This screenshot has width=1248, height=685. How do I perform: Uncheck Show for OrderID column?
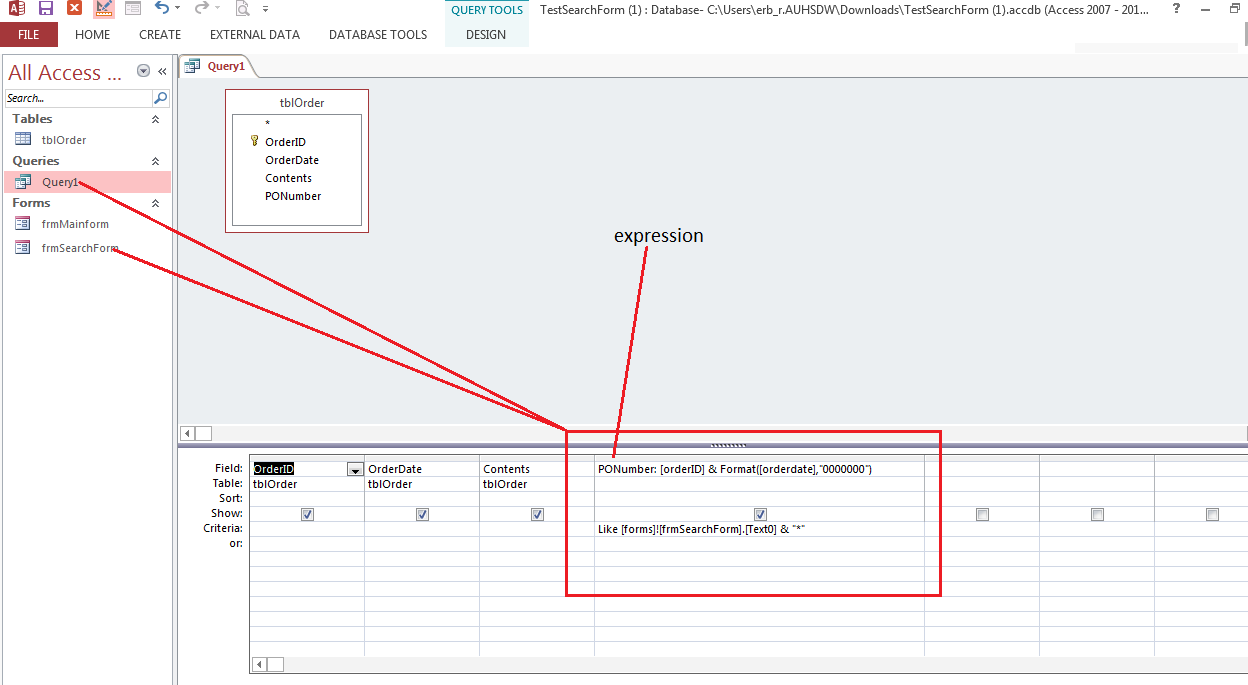tap(307, 514)
